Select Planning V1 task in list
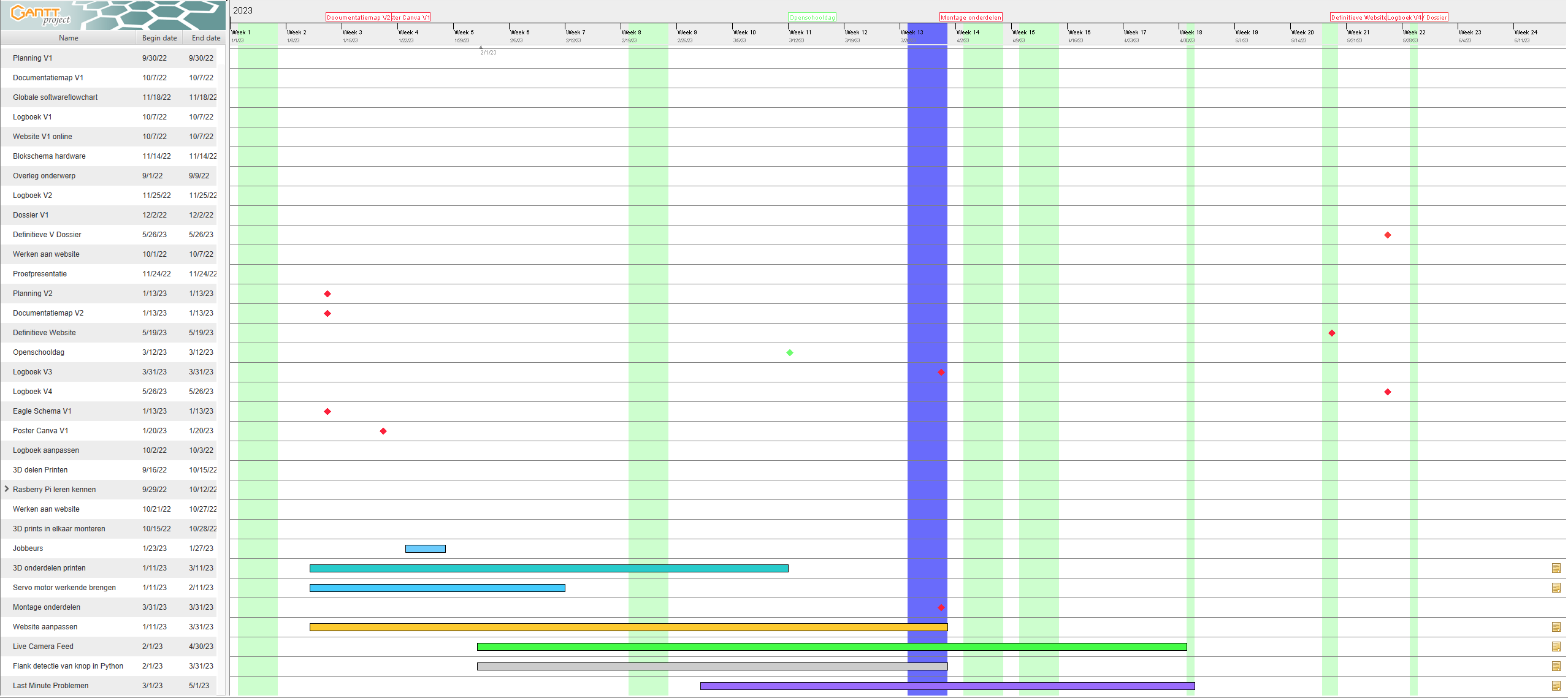This screenshot has height=698, width=1568. click(33, 58)
